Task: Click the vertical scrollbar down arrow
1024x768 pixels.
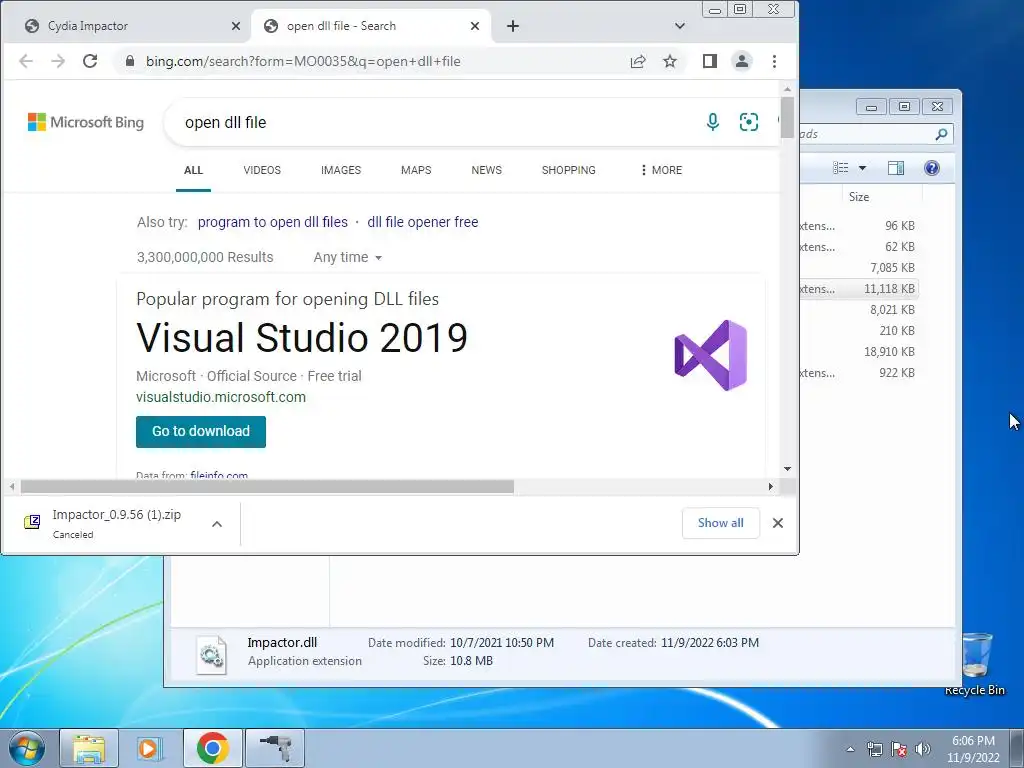Action: tap(788, 469)
